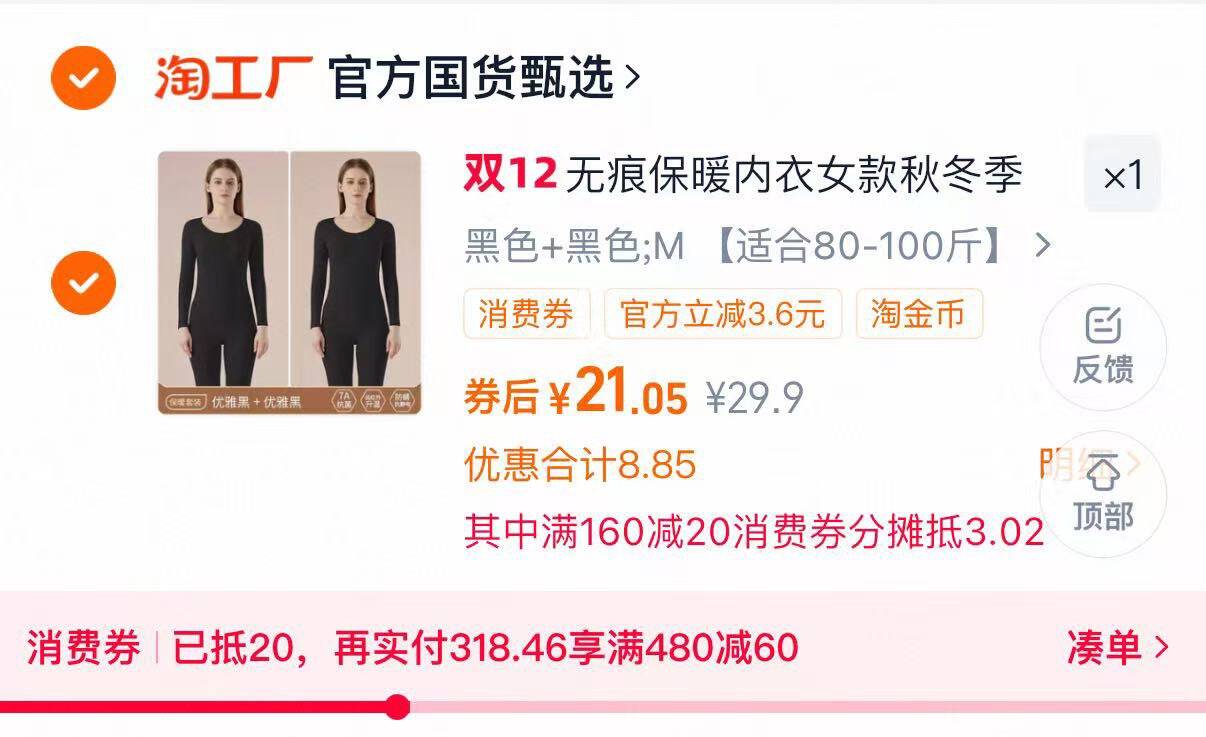This screenshot has height=737, width=1206.
Task: Expand the 明细 discount details chevron
Action: (1132, 464)
